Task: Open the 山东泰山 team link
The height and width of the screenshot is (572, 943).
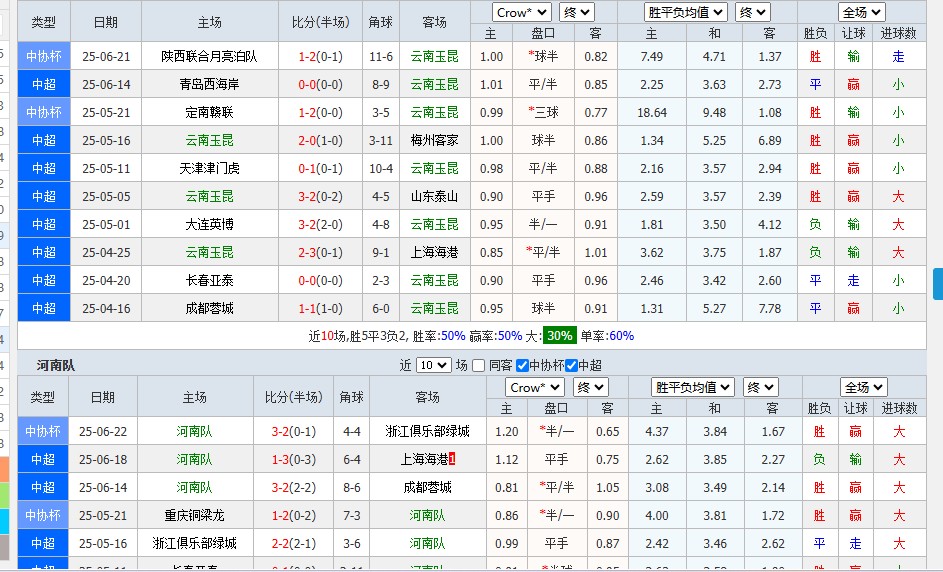Action: click(435, 196)
